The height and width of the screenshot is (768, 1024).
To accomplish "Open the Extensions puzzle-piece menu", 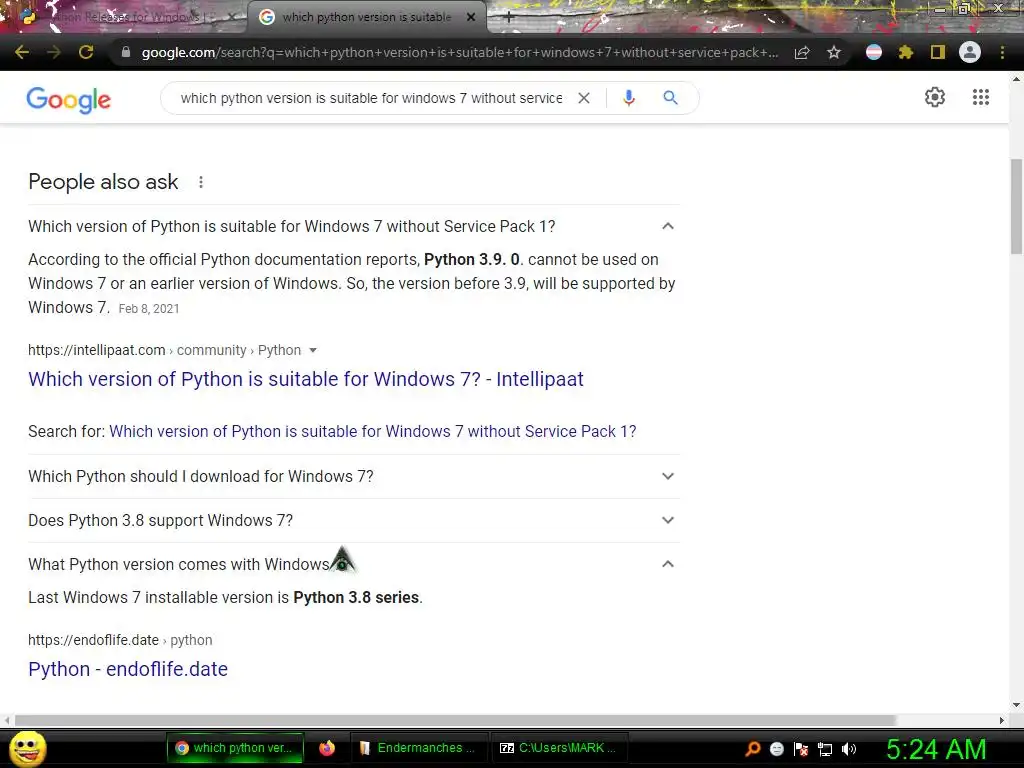I will [905, 52].
